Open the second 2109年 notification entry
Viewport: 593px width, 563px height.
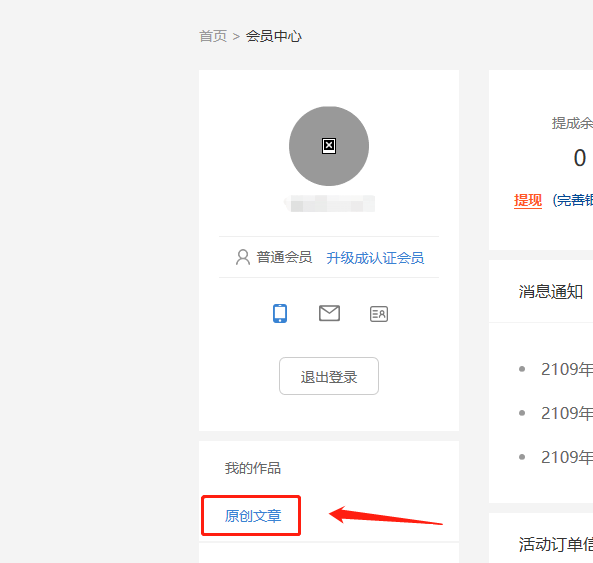click(567, 413)
